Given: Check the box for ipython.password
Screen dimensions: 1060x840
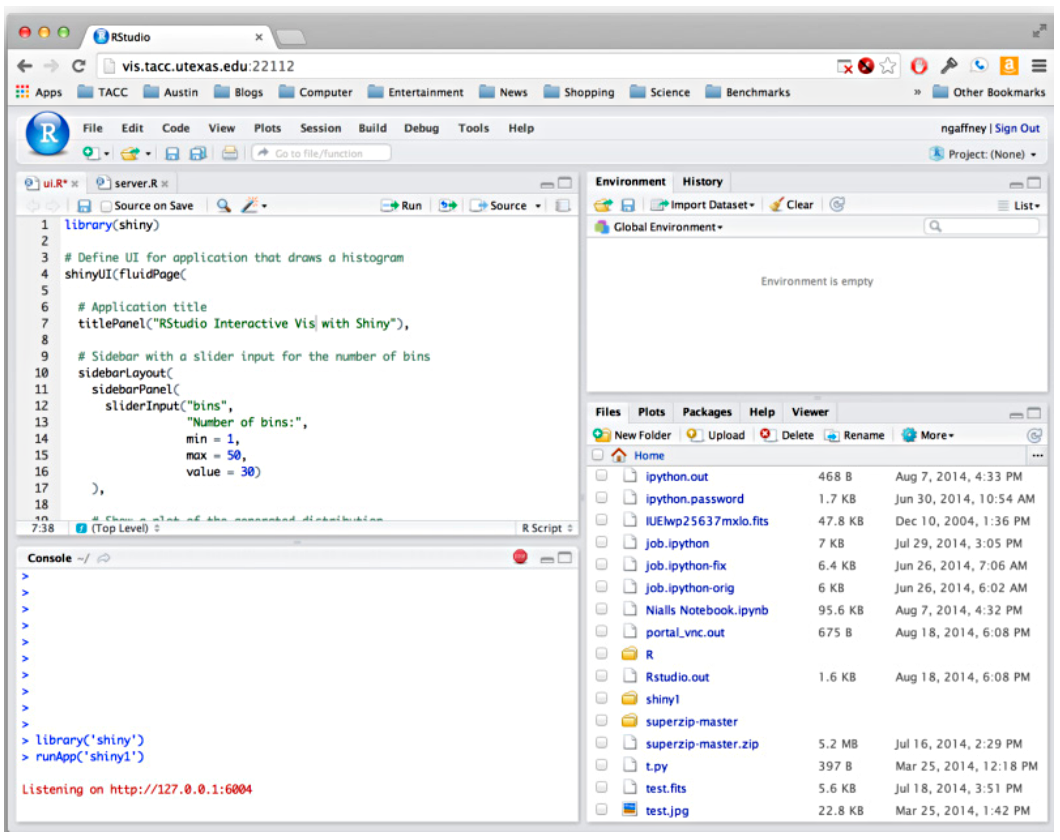Looking at the screenshot, I should 602,498.
